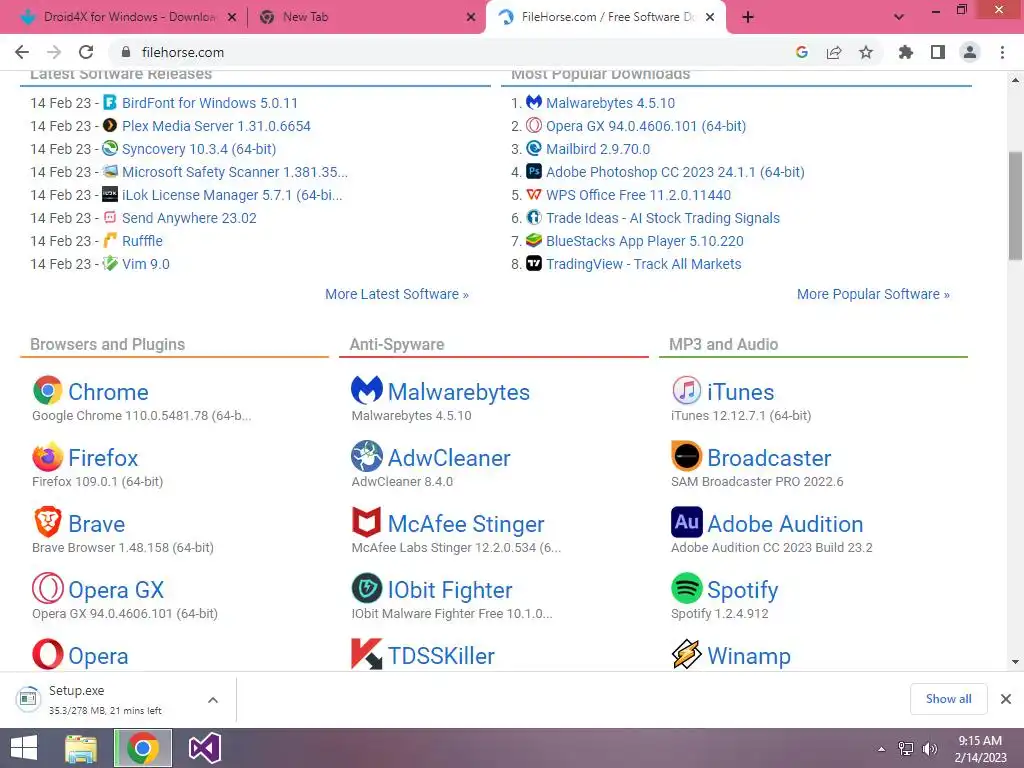Viewport: 1024px width, 768px height.
Task: Open BlueStacks App Player 5.10.220 link
Action: coord(645,241)
